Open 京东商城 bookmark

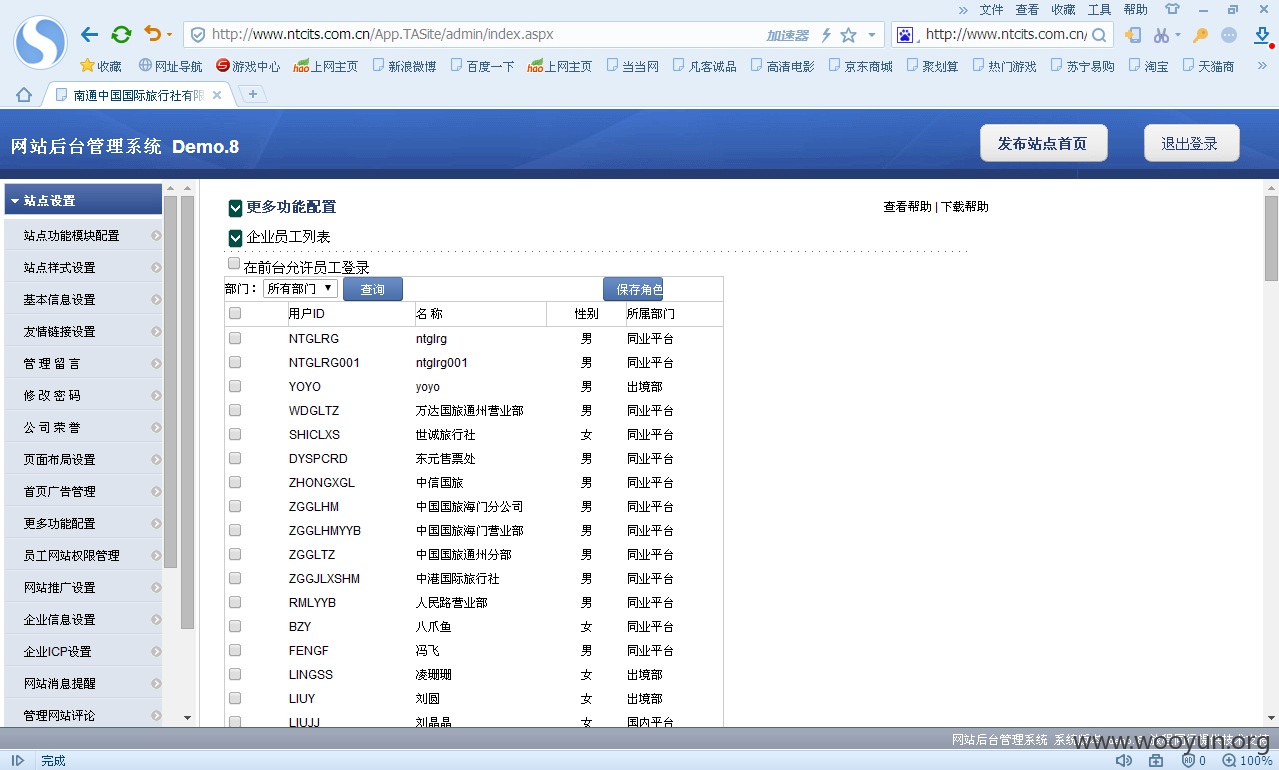pos(860,66)
